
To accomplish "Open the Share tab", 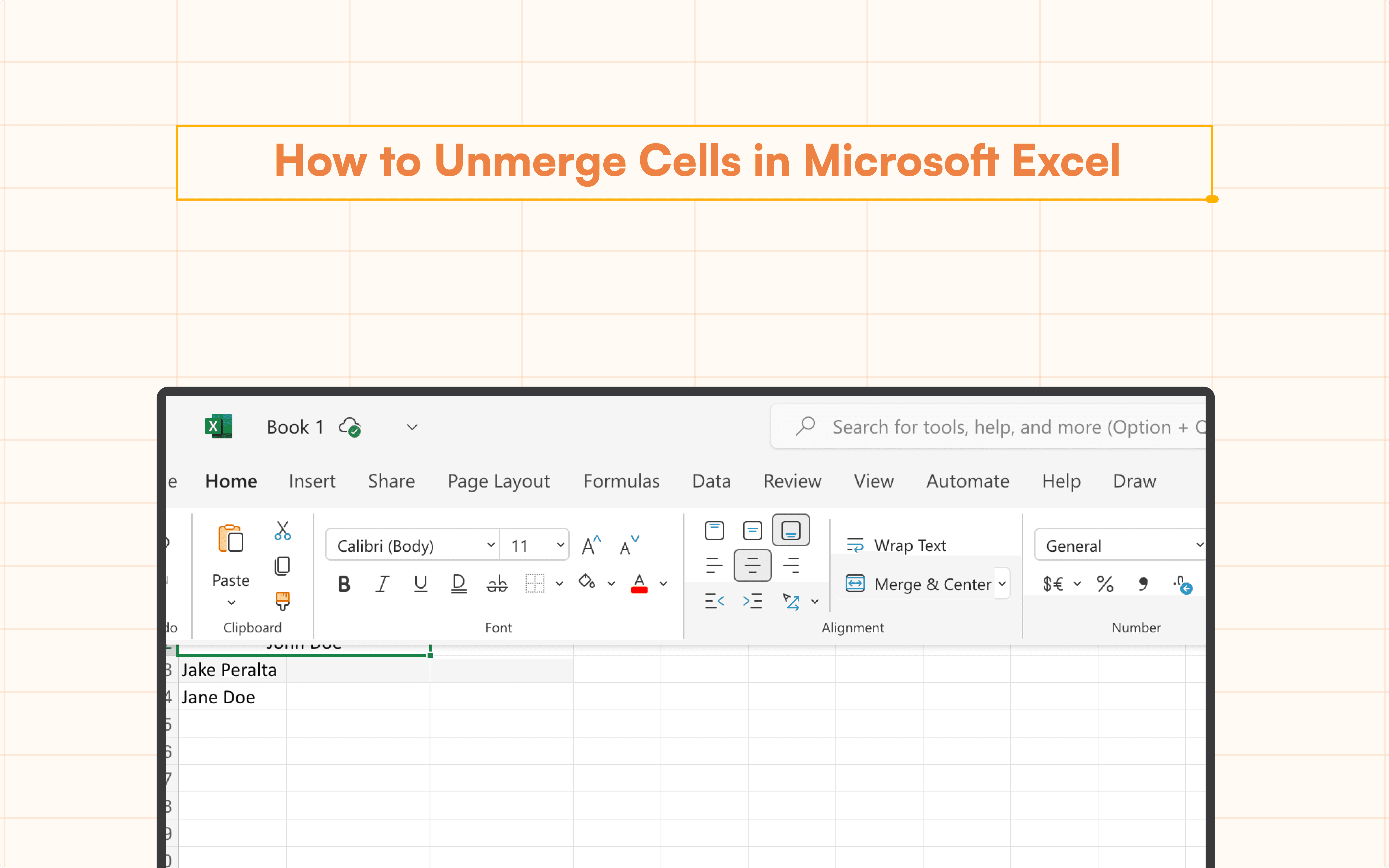I will point(391,481).
